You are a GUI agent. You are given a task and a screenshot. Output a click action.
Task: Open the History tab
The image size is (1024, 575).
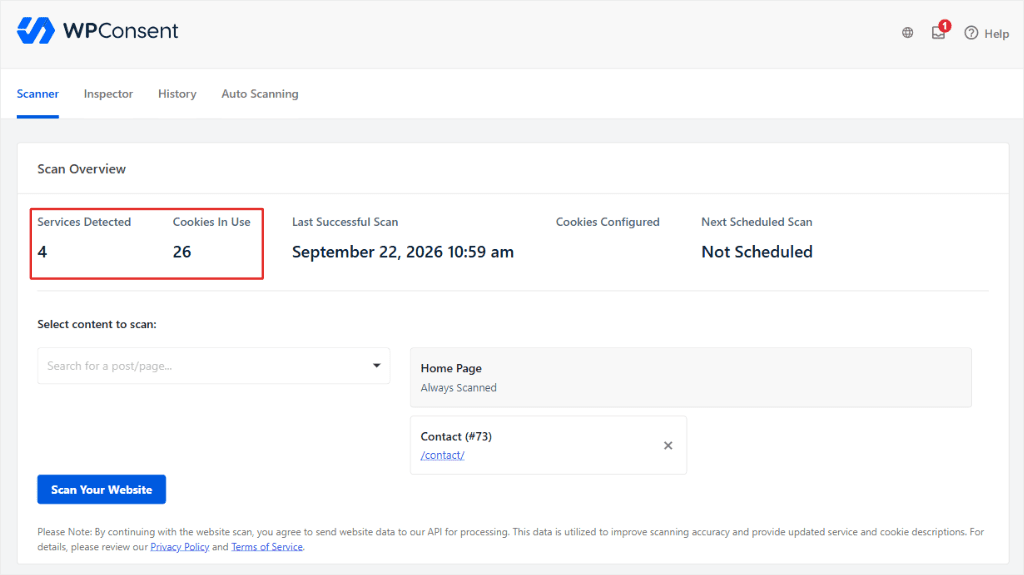coord(177,93)
